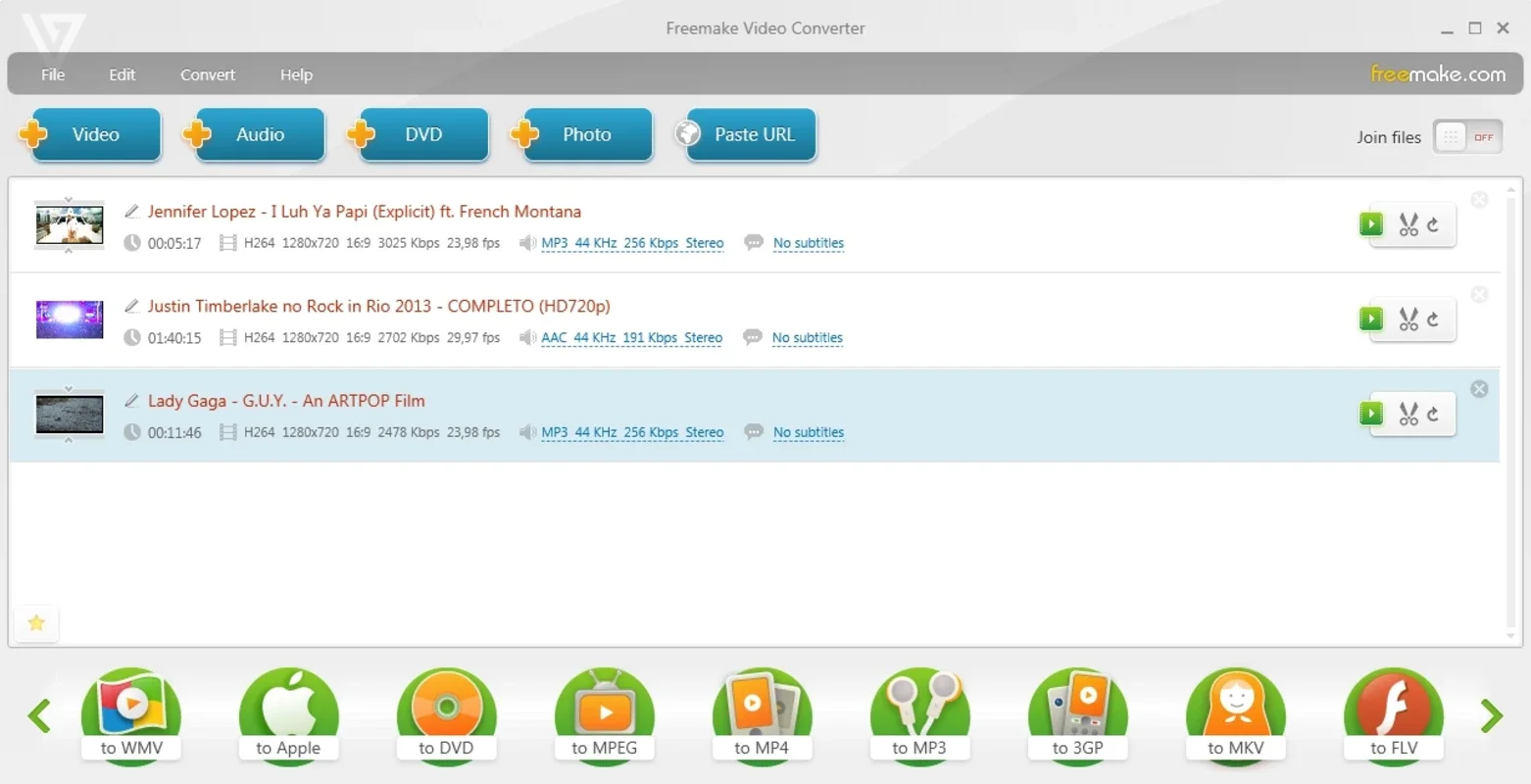Open audio track dropdown MP3 44 KHz for Jennifer Lopez
Screen dimensions: 1531x784
click(632, 243)
